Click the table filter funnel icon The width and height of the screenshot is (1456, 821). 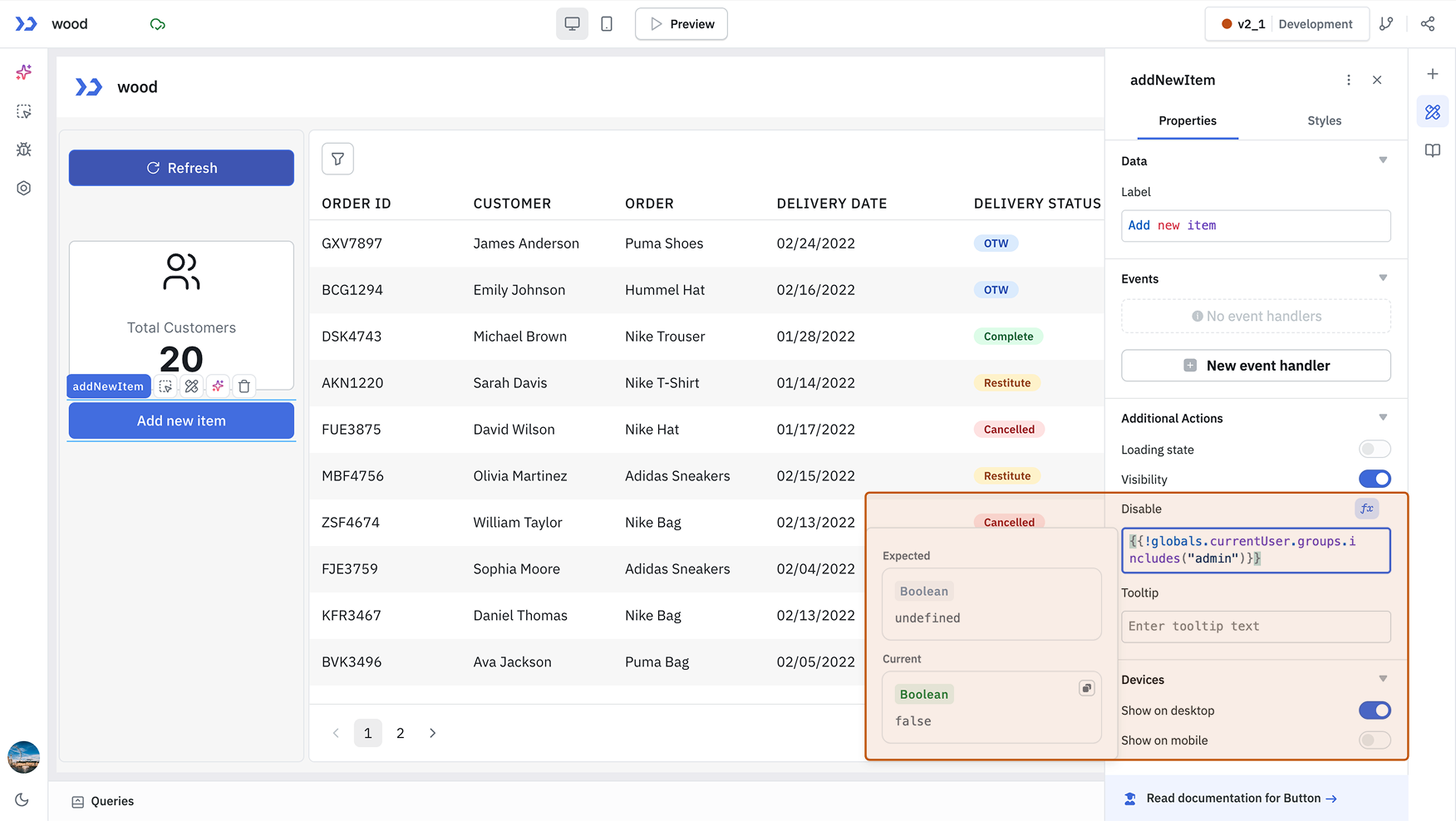tap(337, 159)
